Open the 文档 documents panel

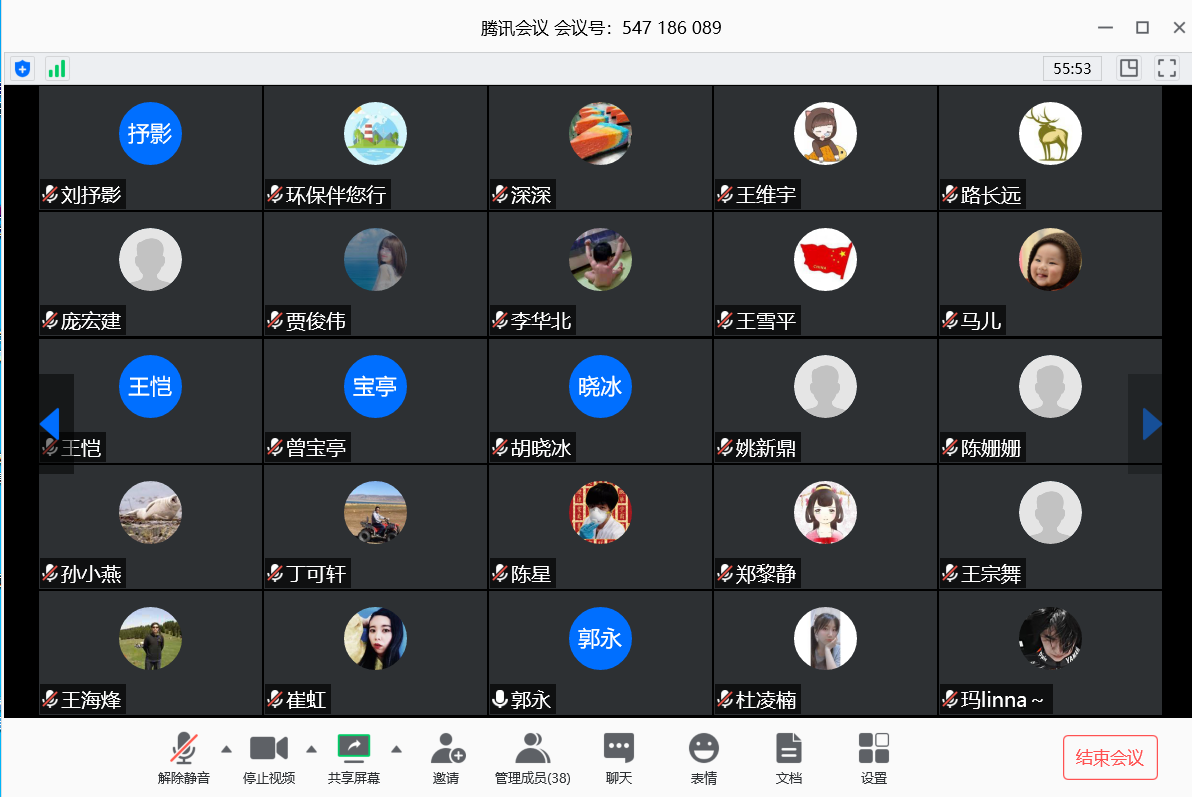[x=789, y=757]
